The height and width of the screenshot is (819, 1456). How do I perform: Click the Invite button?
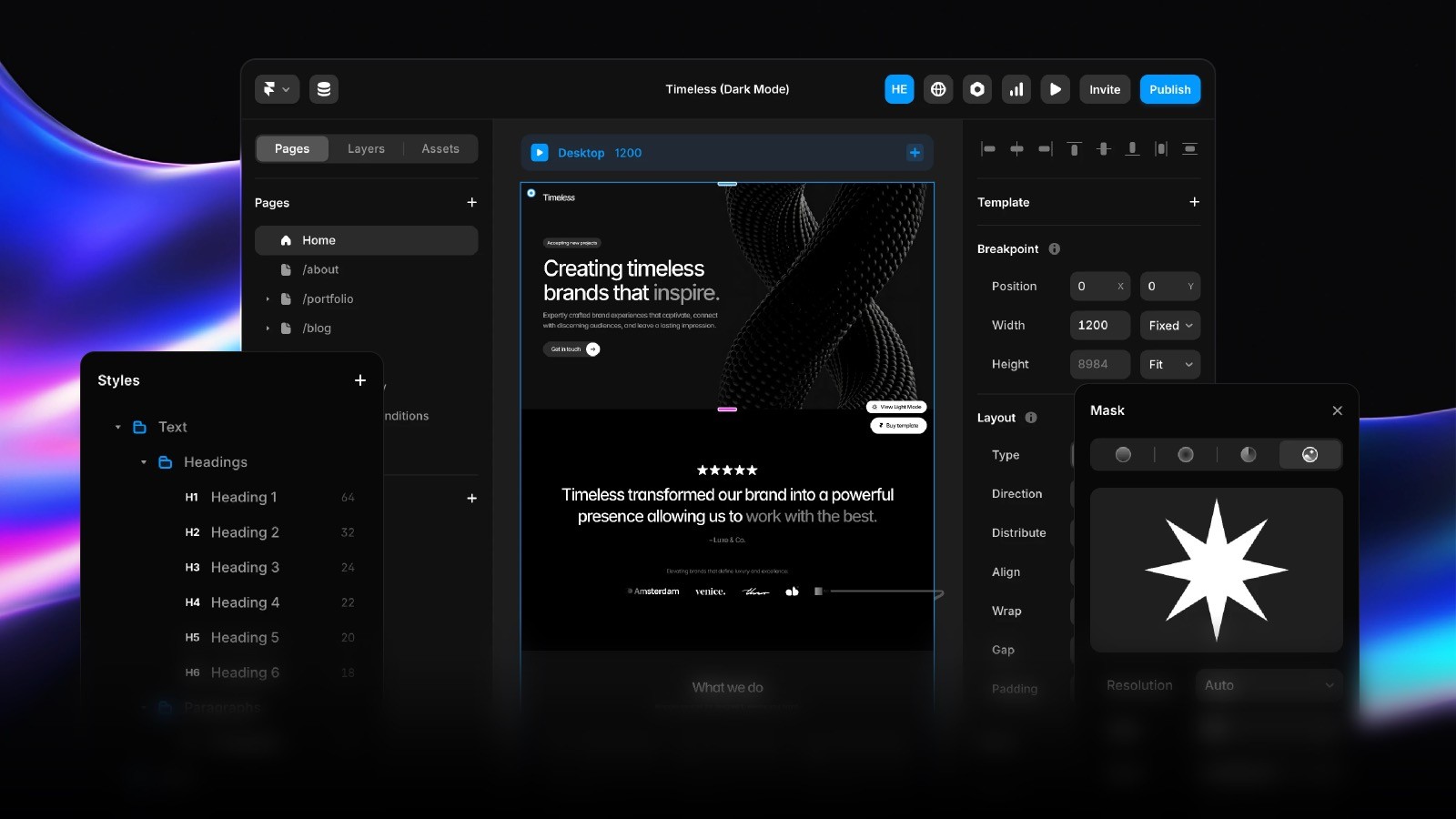click(1104, 89)
